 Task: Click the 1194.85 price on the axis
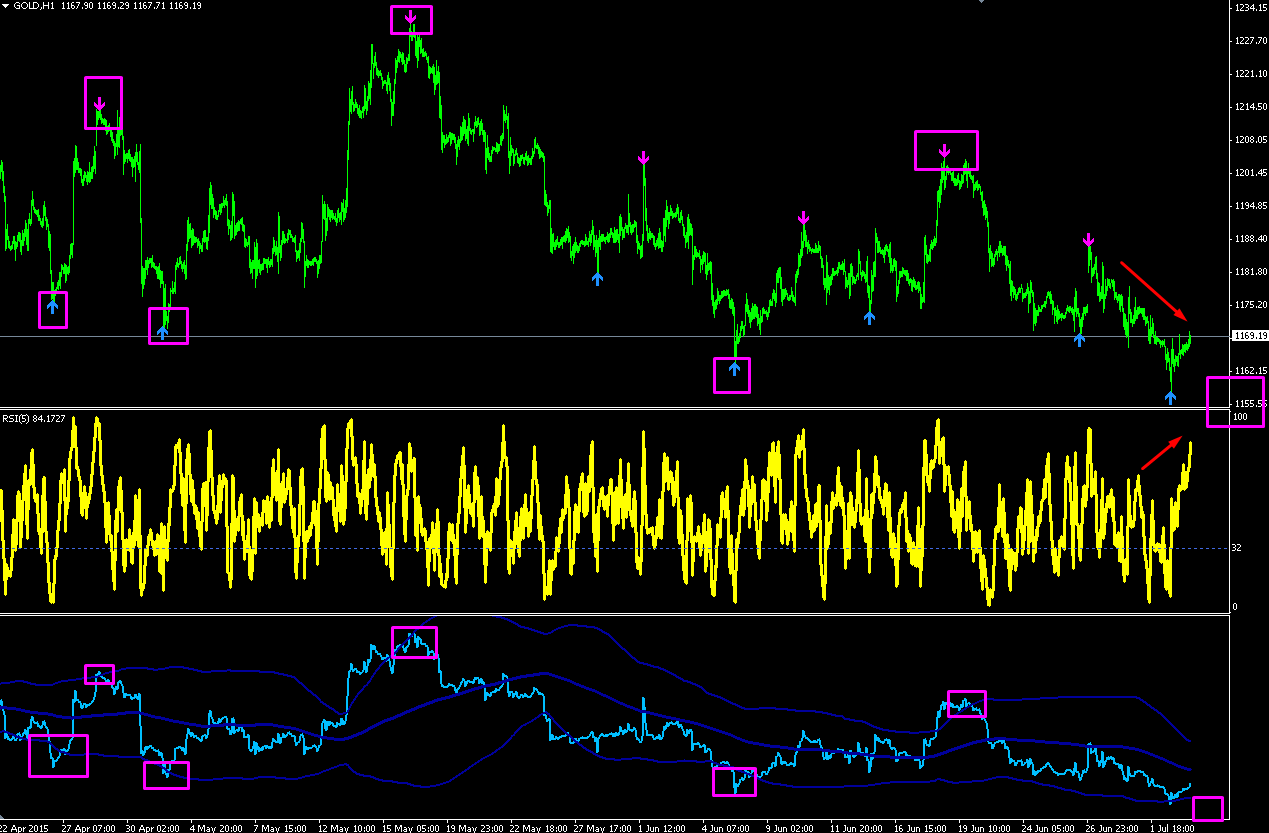pos(1251,206)
